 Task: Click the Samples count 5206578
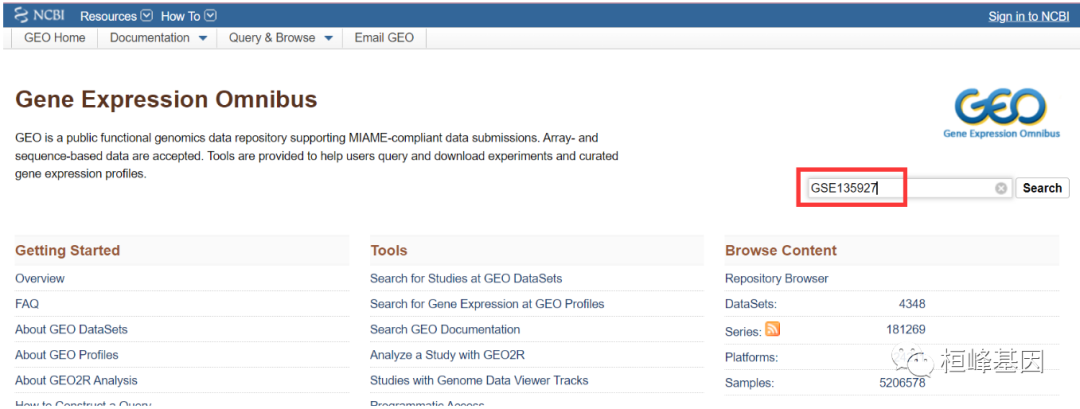pyautogui.click(x=902, y=383)
